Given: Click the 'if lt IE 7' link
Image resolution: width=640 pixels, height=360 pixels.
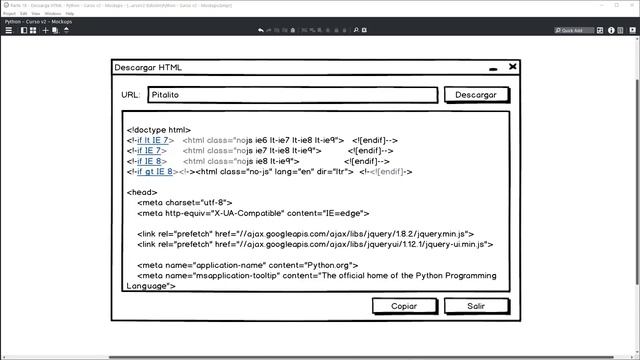Looking at the screenshot, I should pyautogui.click(x=153, y=140).
